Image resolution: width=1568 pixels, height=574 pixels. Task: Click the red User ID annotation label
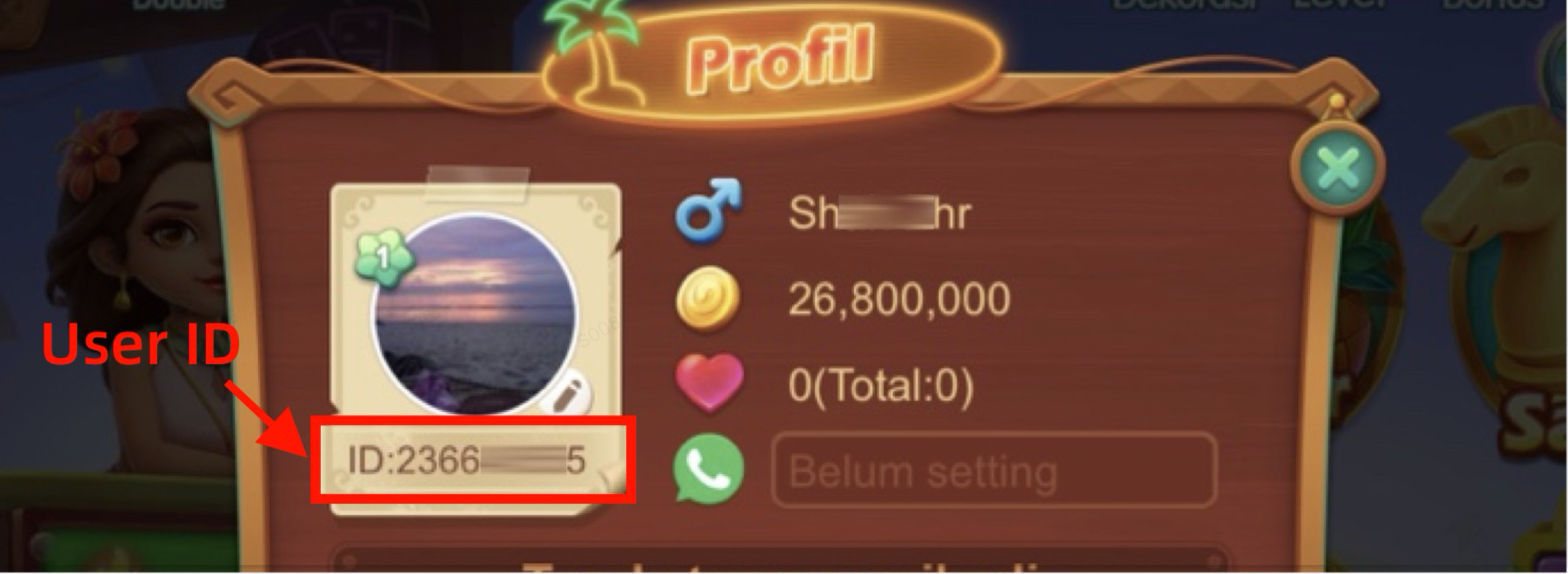click(140, 345)
